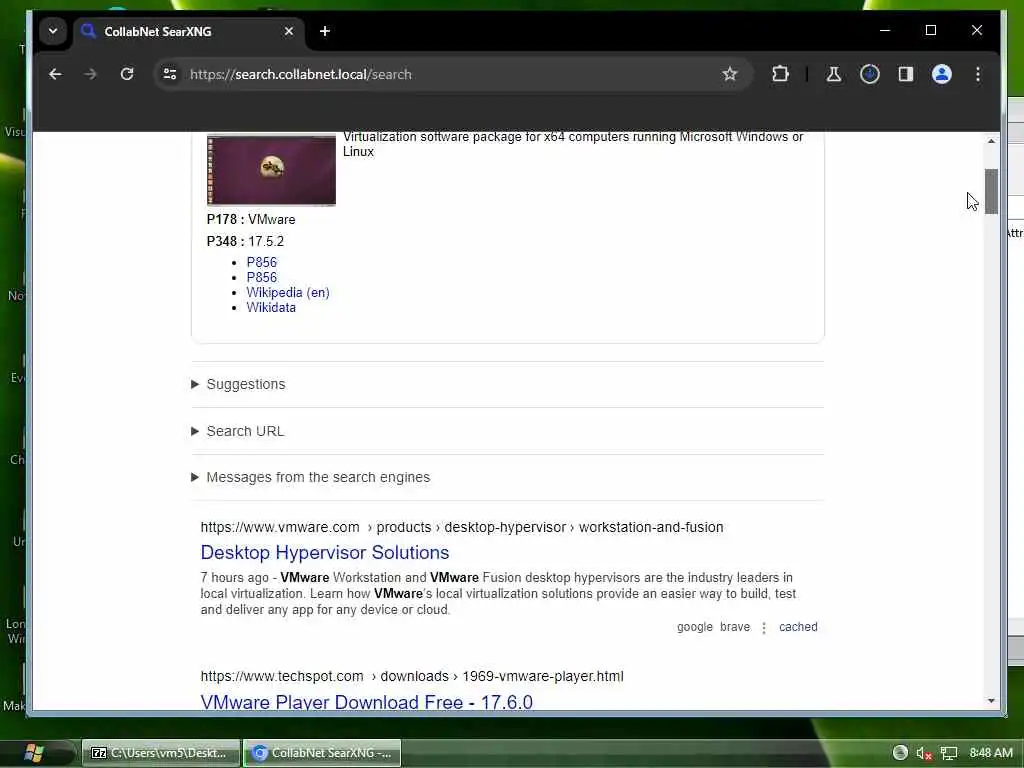
Task: Open the cached version link
Action: (x=798, y=627)
